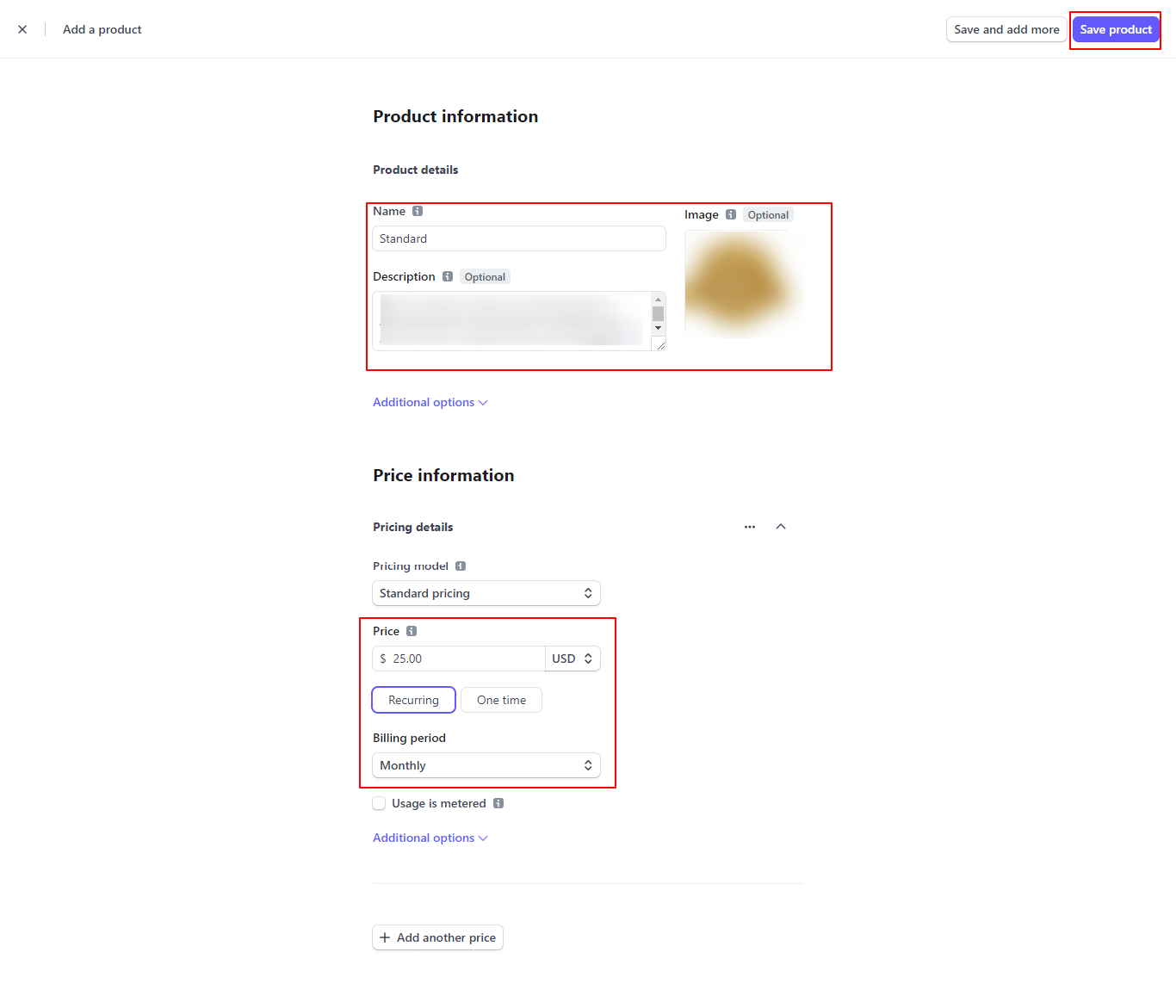Collapse the Pricing details section

(781, 527)
